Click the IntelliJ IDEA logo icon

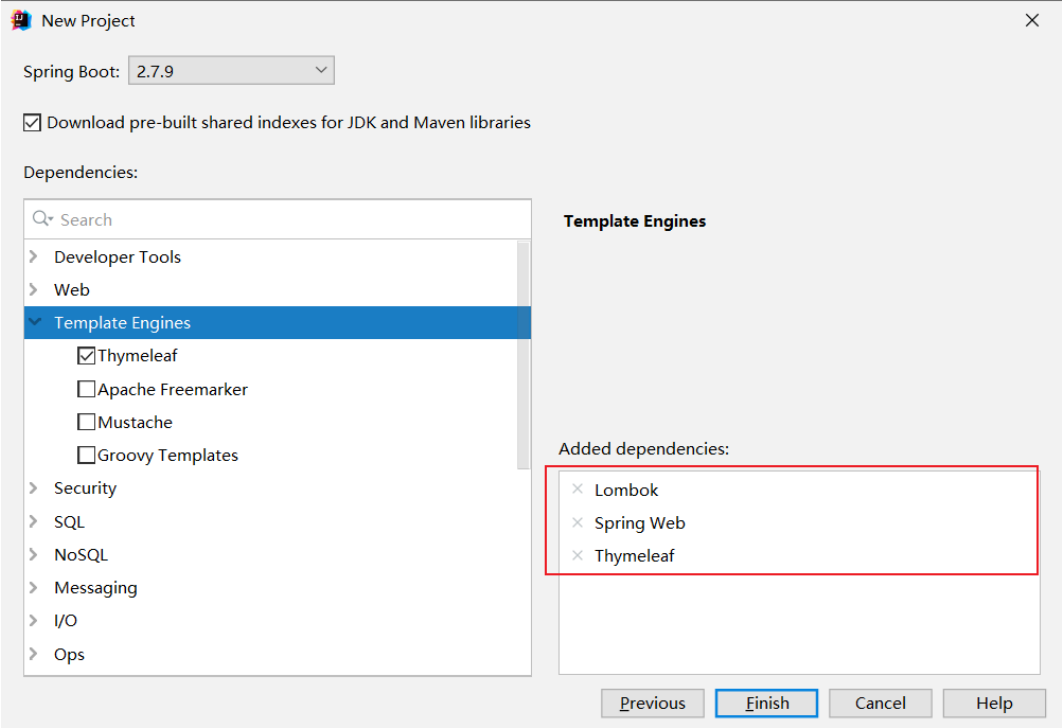click(x=22, y=20)
